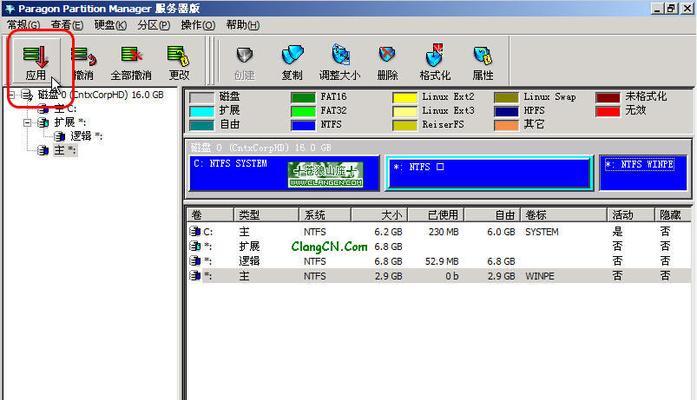Collapse the 磁盘 0 tree node
This screenshot has width=697, height=400.
coord(12,95)
